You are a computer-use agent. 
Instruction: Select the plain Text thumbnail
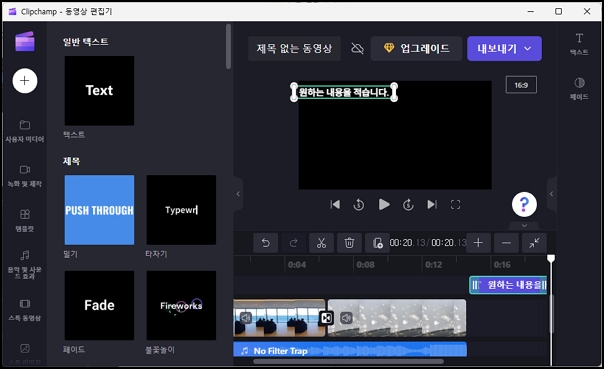click(99, 91)
